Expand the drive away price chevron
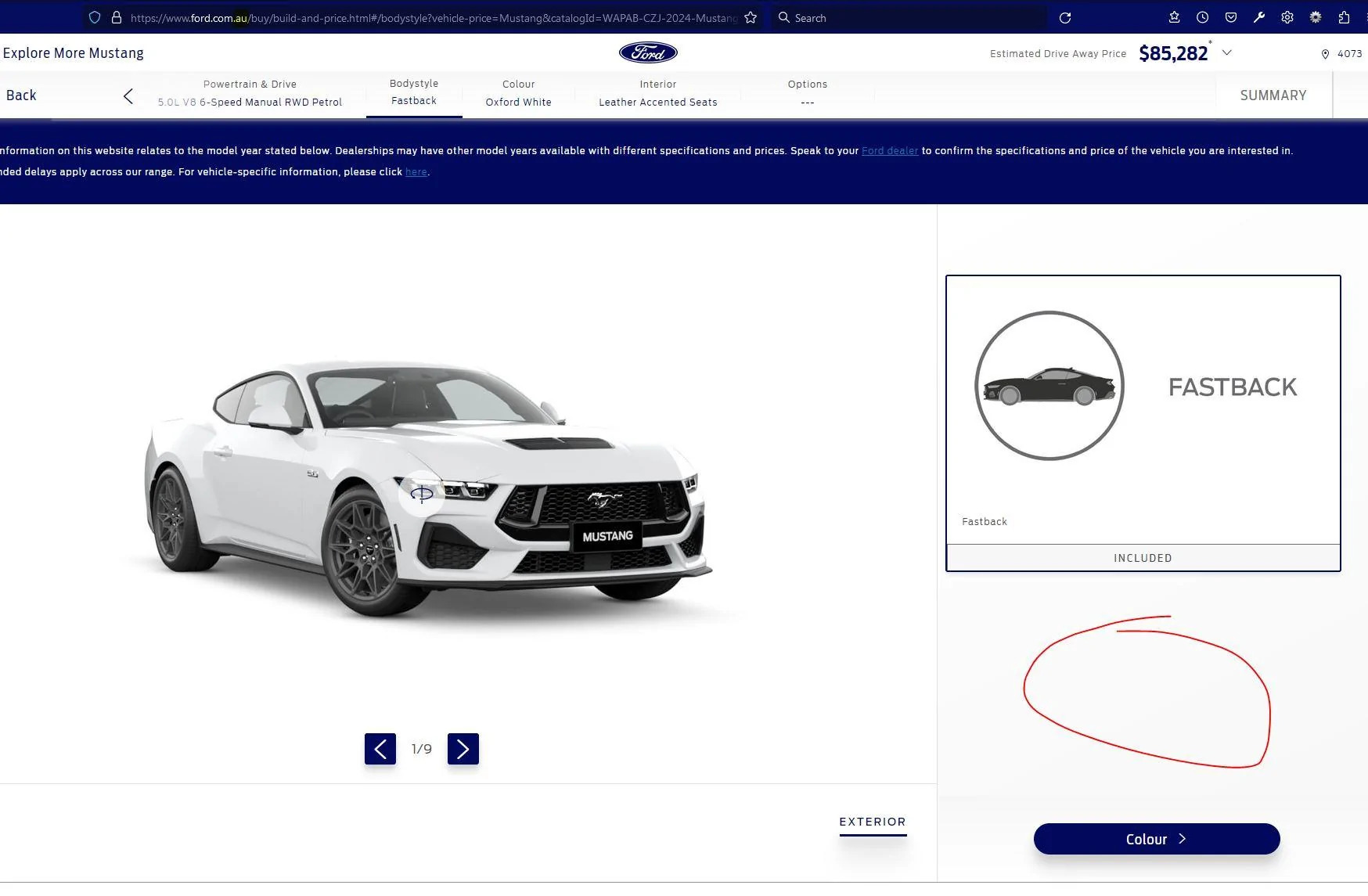The image size is (1368, 896). click(x=1226, y=52)
